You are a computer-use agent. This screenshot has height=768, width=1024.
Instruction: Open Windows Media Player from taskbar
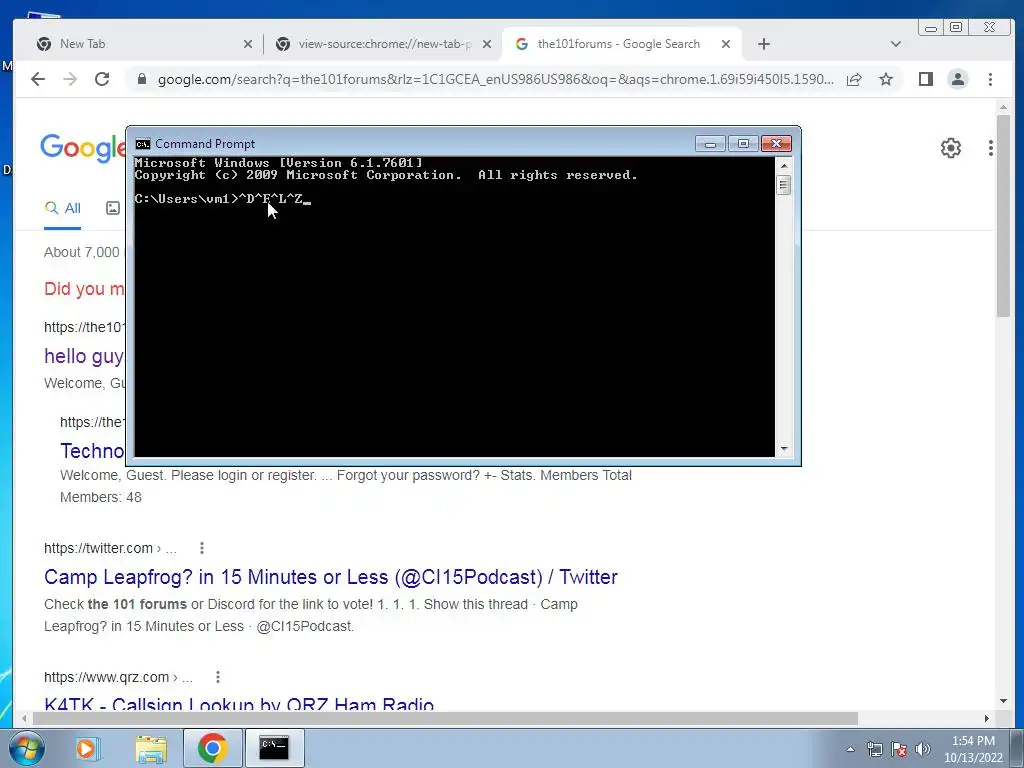pos(87,748)
